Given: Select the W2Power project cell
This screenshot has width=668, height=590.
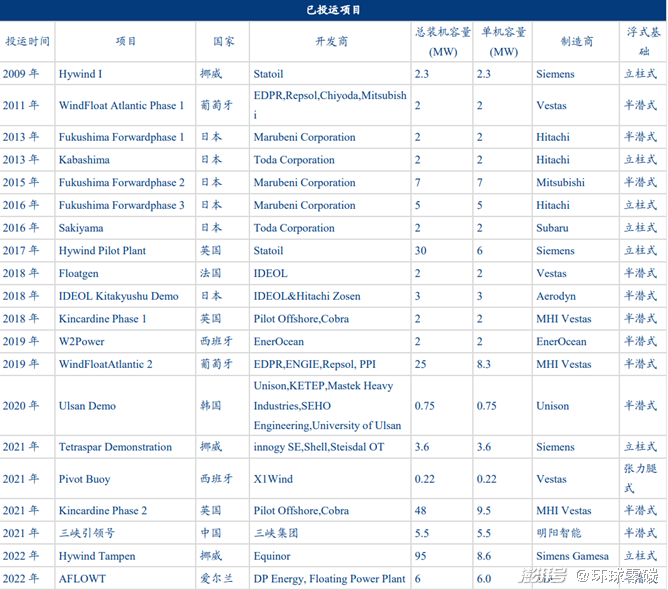Looking at the screenshot, I should [82, 341].
